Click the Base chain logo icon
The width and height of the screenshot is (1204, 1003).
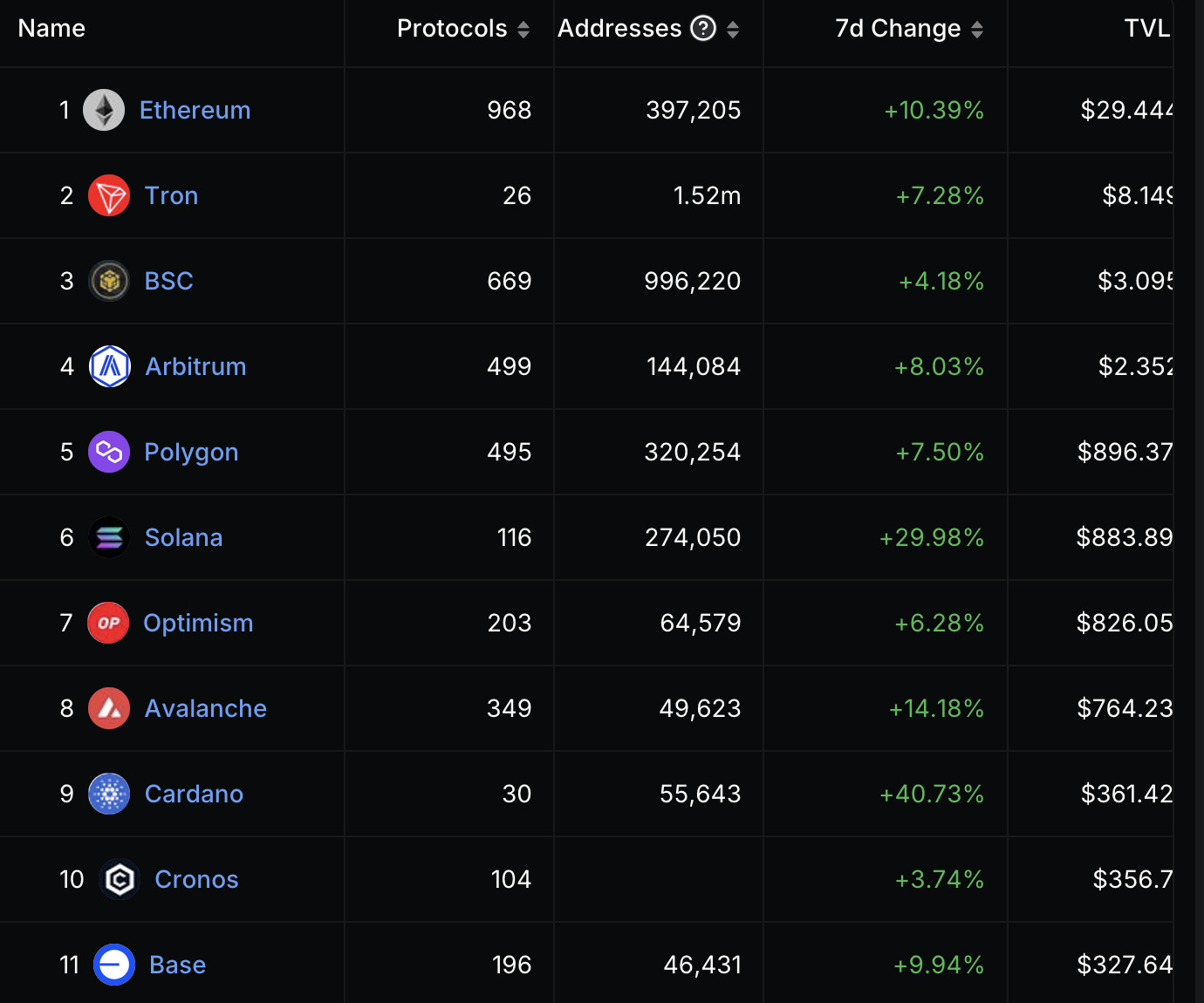[114, 965]
